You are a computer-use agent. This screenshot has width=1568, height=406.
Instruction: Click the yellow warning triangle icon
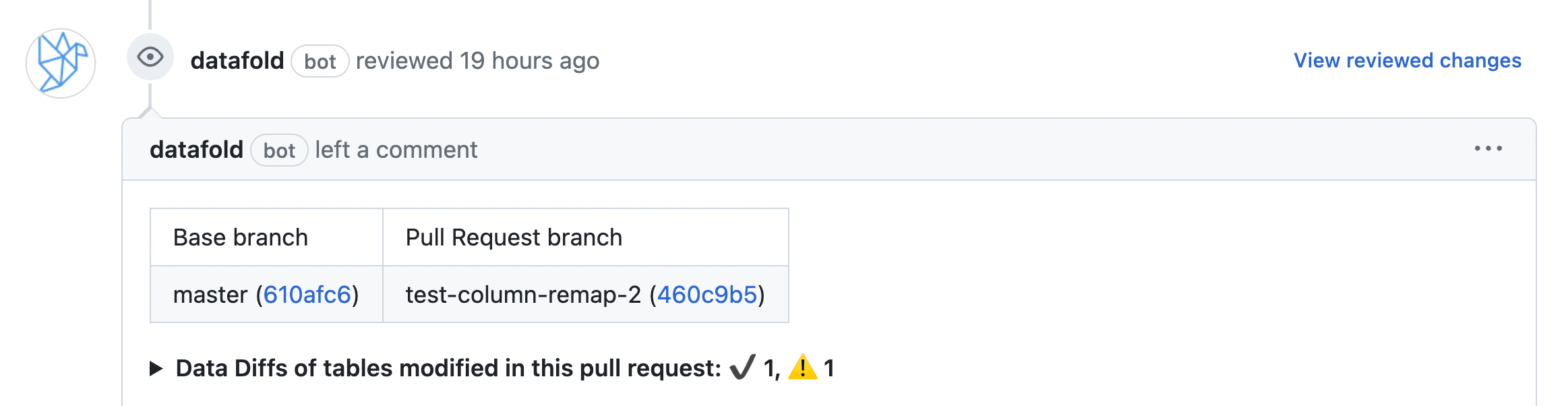802,368
